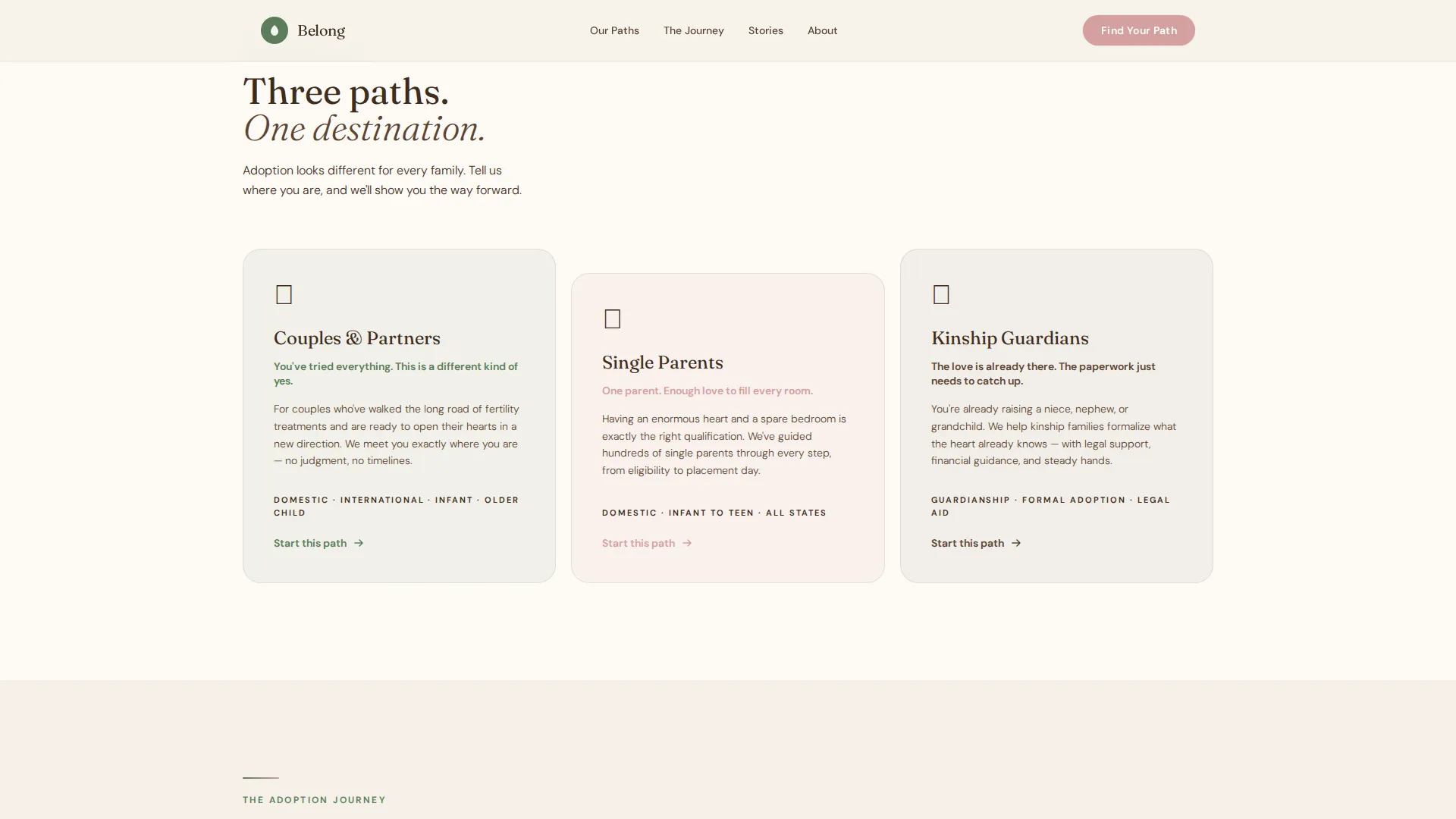Image resolution: width=1456 pixels, height=819 pixels.
Task: Go to The Journey nav link
Action: tap(693, 30)
